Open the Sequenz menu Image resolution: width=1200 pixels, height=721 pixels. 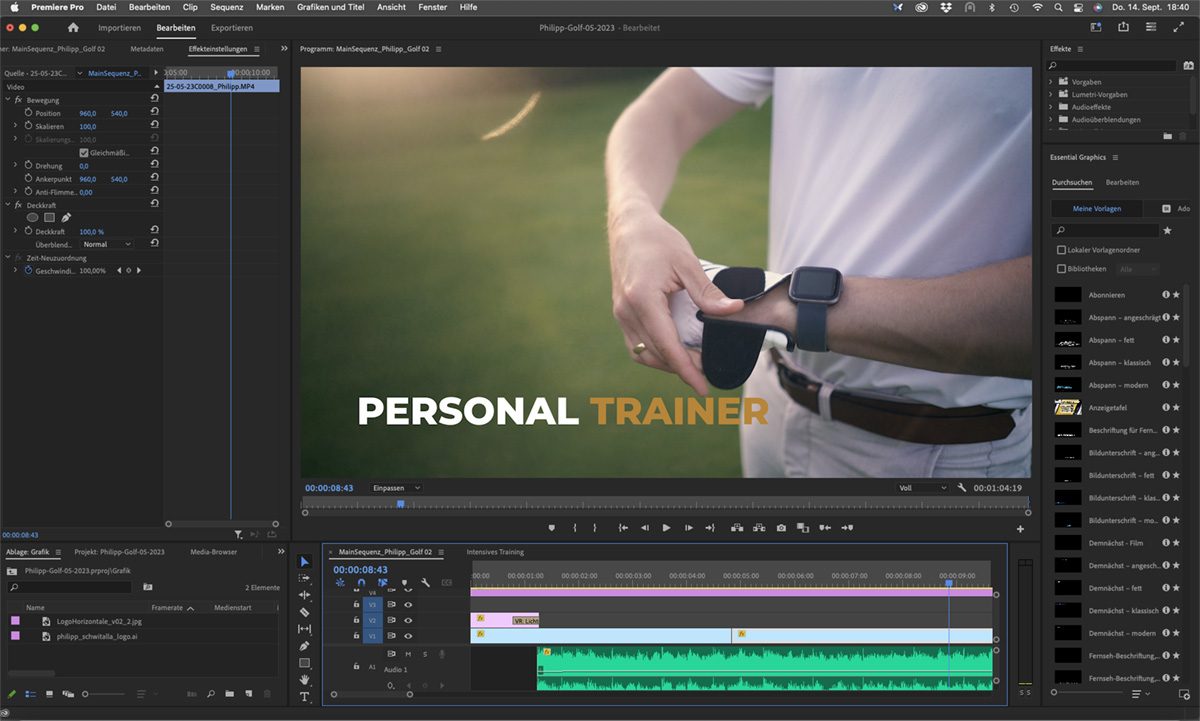226,7
